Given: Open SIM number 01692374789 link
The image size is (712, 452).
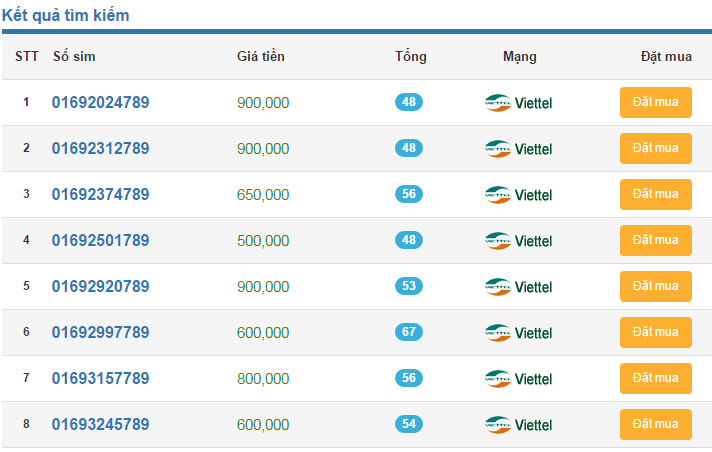Looking at the screenshot, I should (100, 195).
